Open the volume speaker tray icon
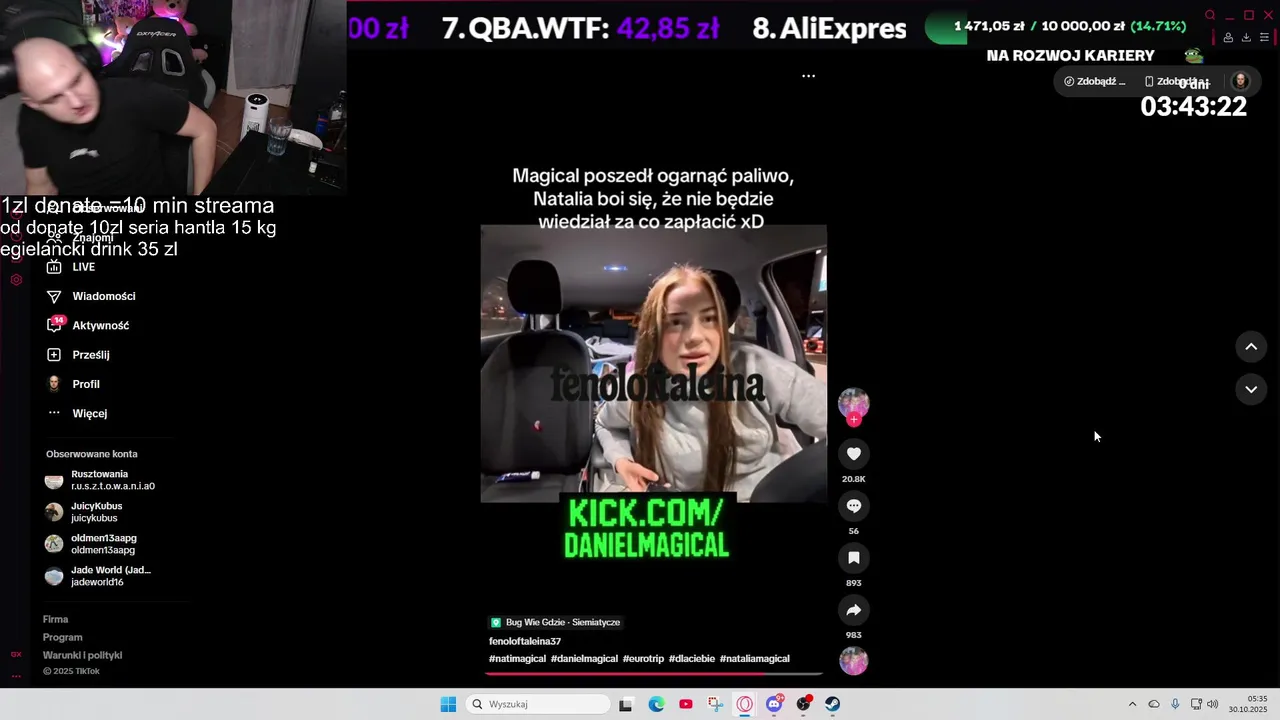 1212,704
